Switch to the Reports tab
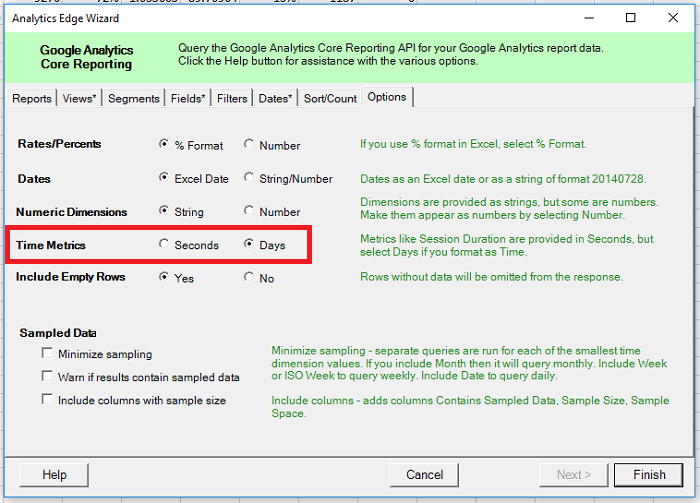This screenshot has height=503, width=700. (32, 98)
